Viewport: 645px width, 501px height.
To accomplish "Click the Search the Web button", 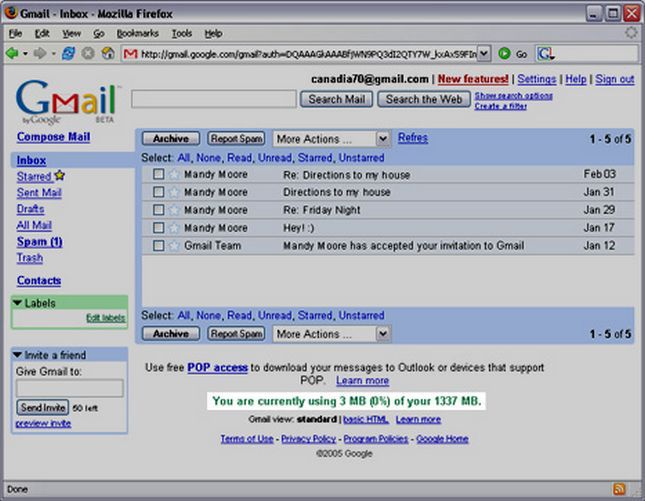I will click(424, 99).
